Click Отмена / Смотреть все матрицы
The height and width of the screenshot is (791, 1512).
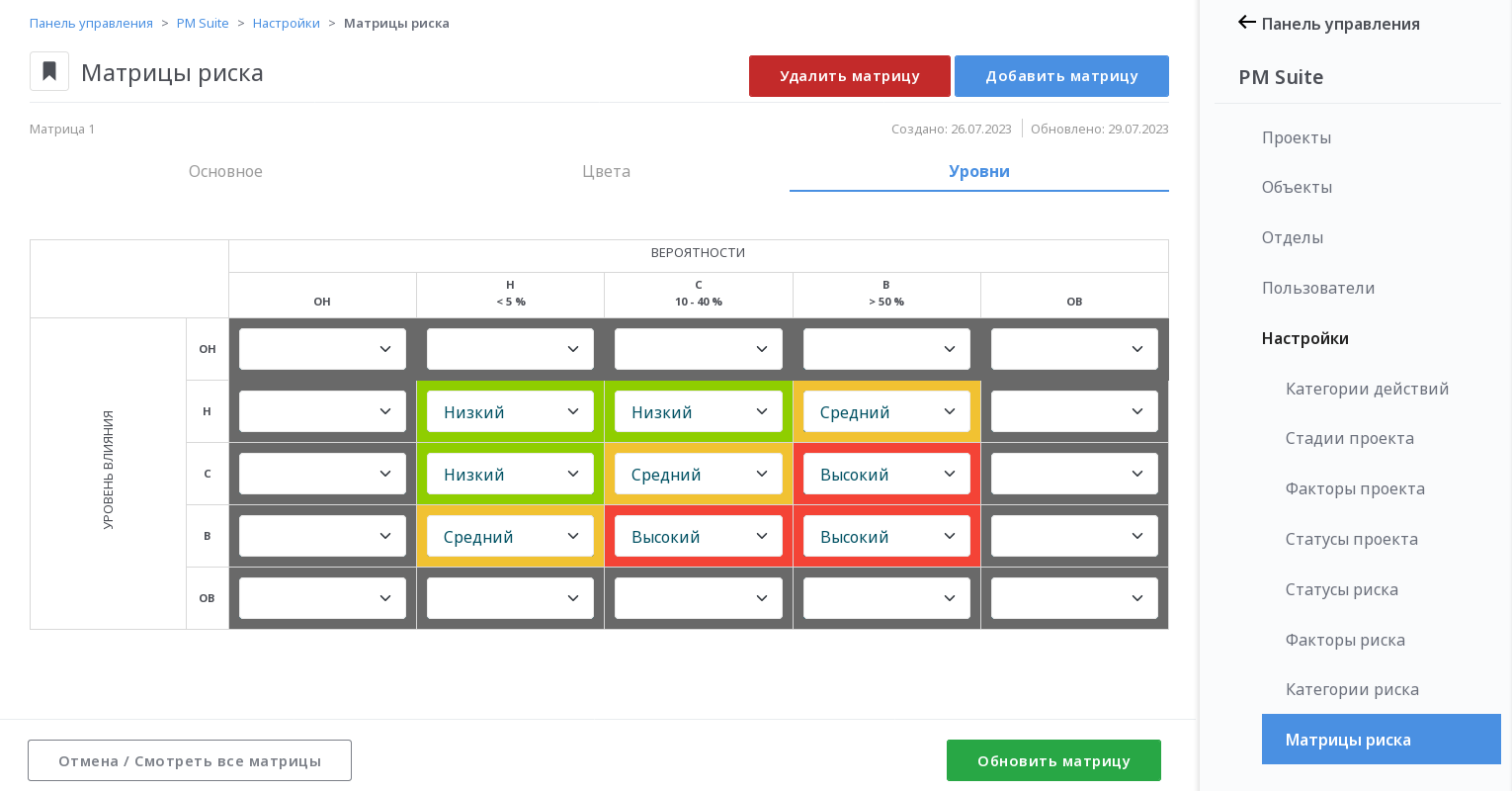click(190, 760)
